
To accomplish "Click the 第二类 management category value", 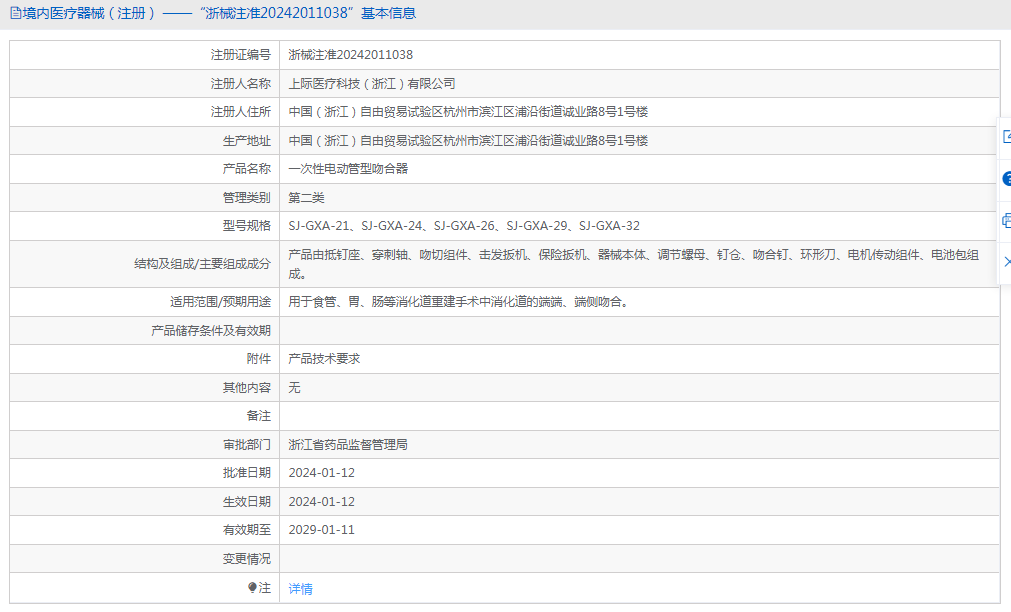I will click(x=306, y=198).
